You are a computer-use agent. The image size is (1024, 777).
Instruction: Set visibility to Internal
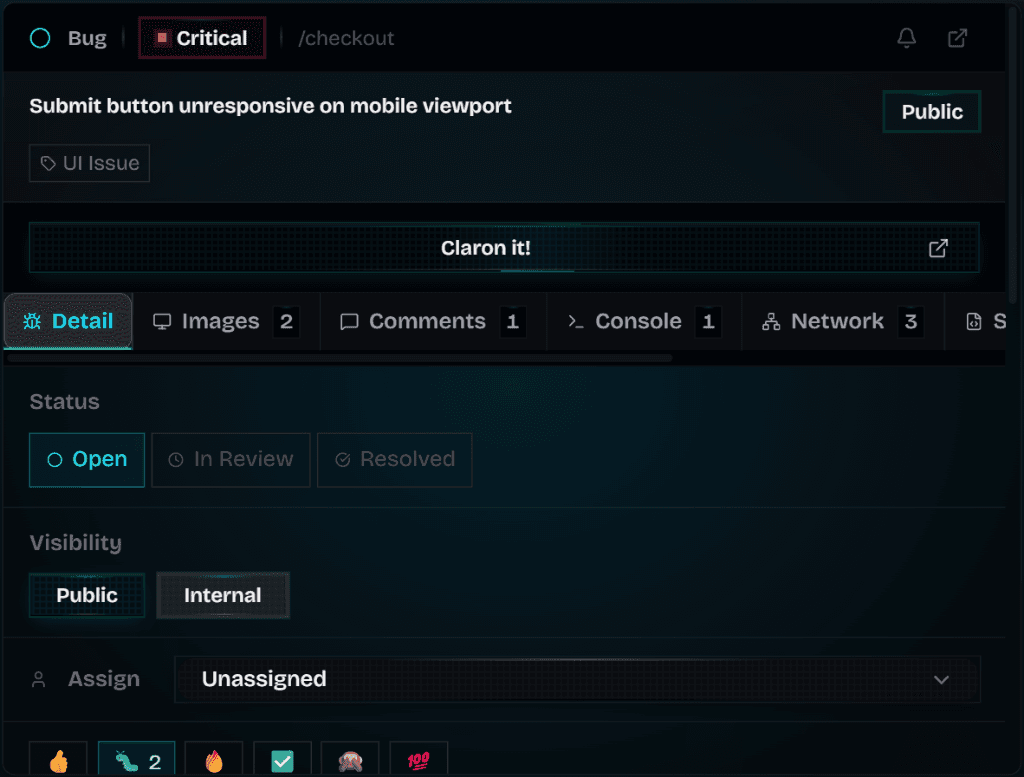(x=223, y=595)
